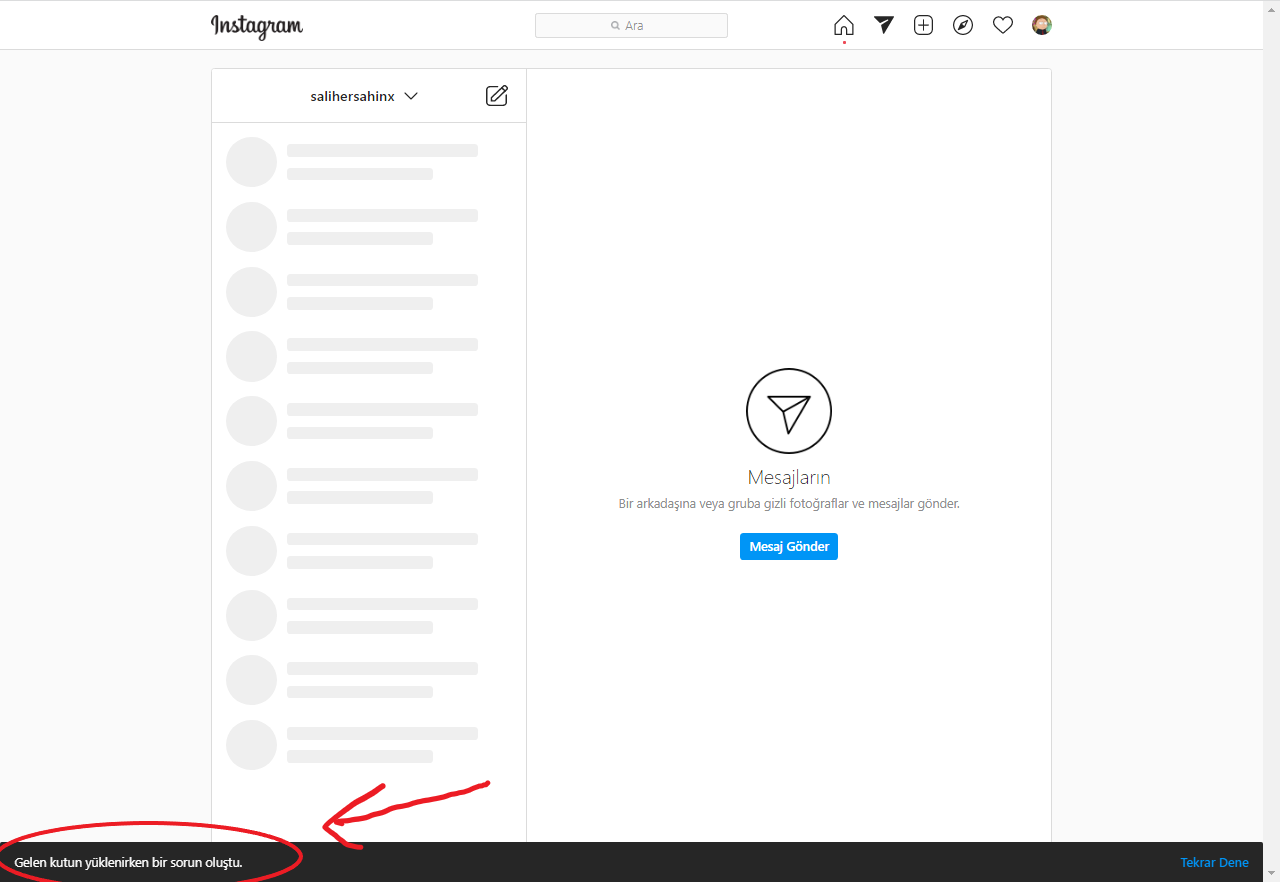
Task: Open the Explore compass icon
Action: pyautogui.click(x=963, y=25)
